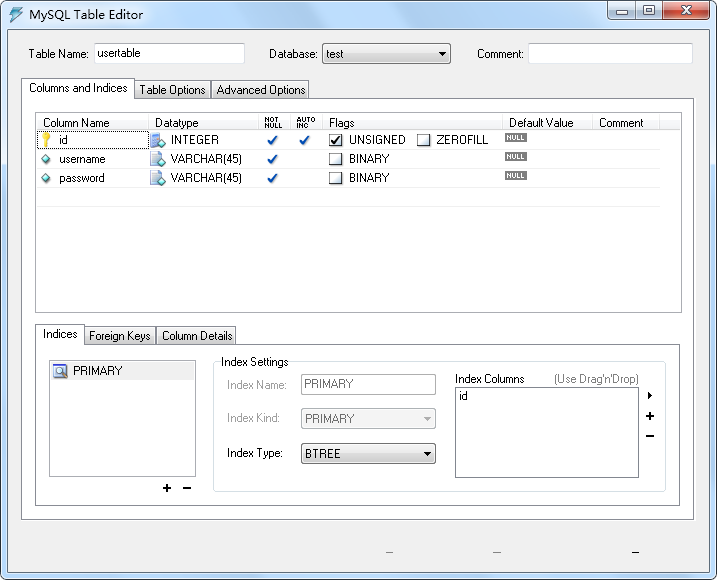Viewport: 717px width, 580px height.
Task: Open the Index Kind PRIMARY dropdown
Action: (x=368, y=419)
